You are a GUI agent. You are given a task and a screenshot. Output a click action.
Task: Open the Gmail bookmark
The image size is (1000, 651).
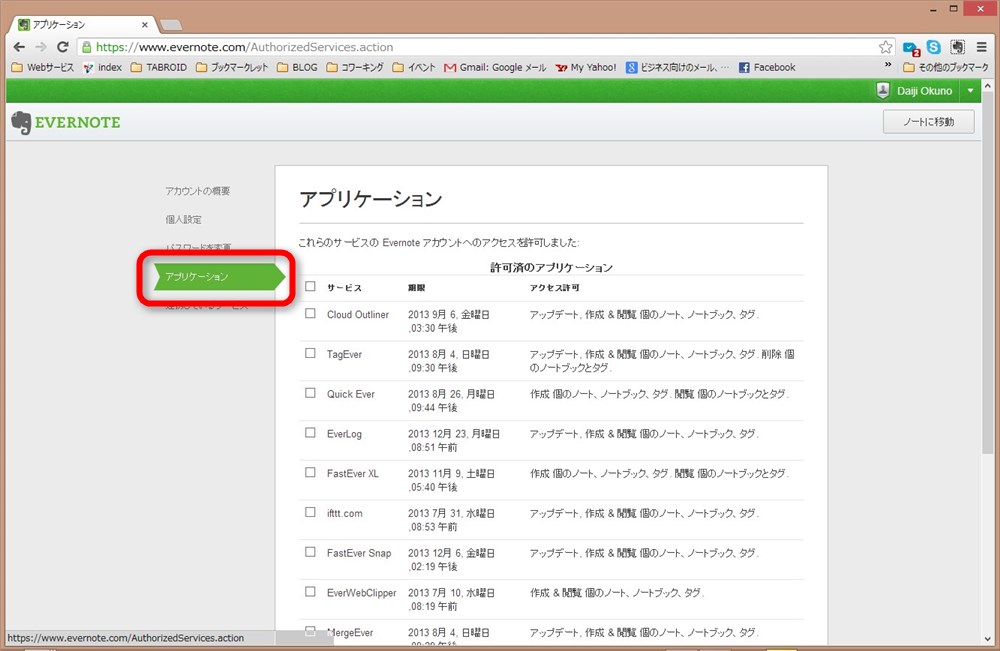pyautogui.click(x=496, y=68)
